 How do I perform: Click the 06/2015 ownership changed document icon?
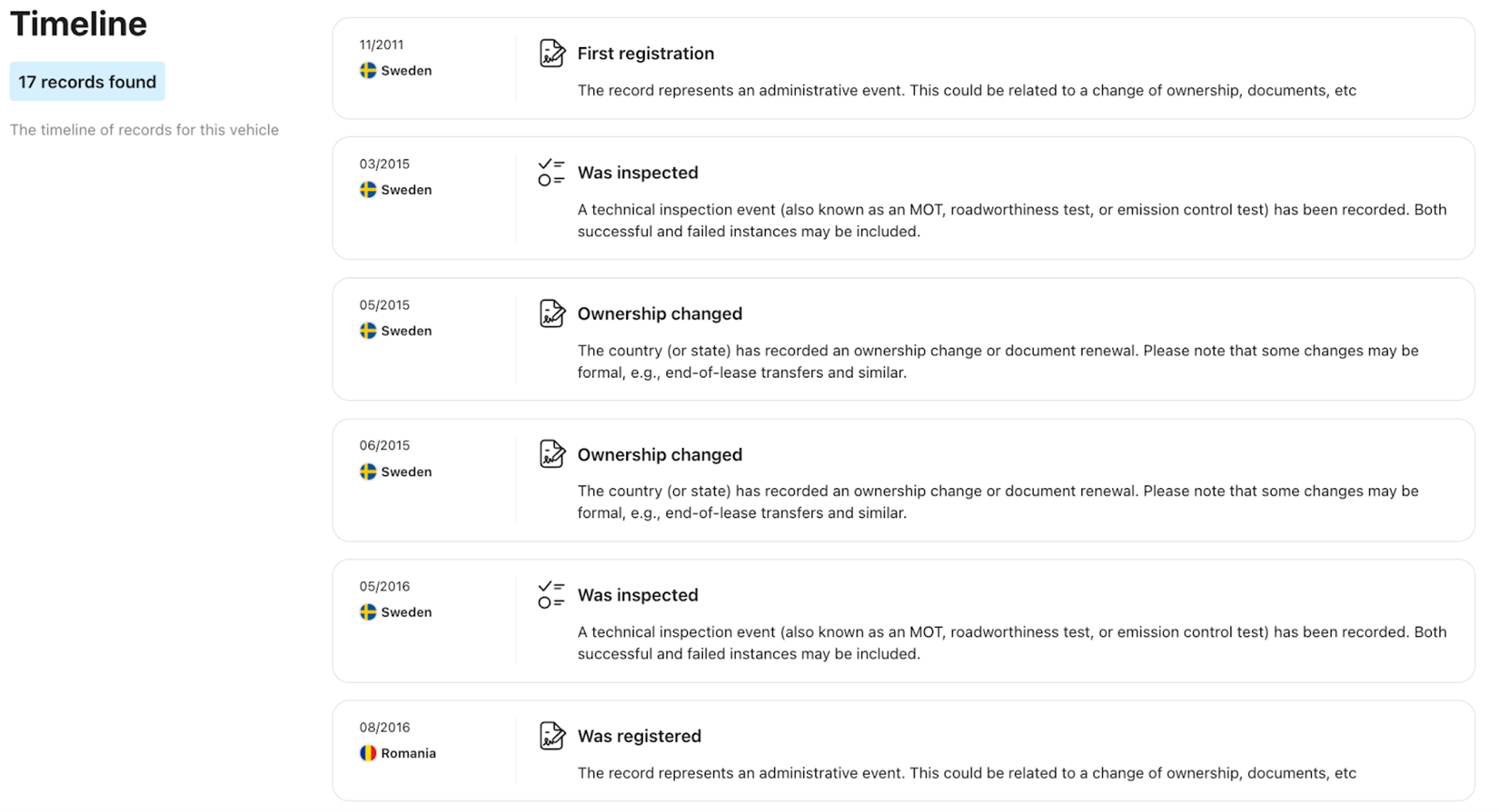(x=552, y=454)
